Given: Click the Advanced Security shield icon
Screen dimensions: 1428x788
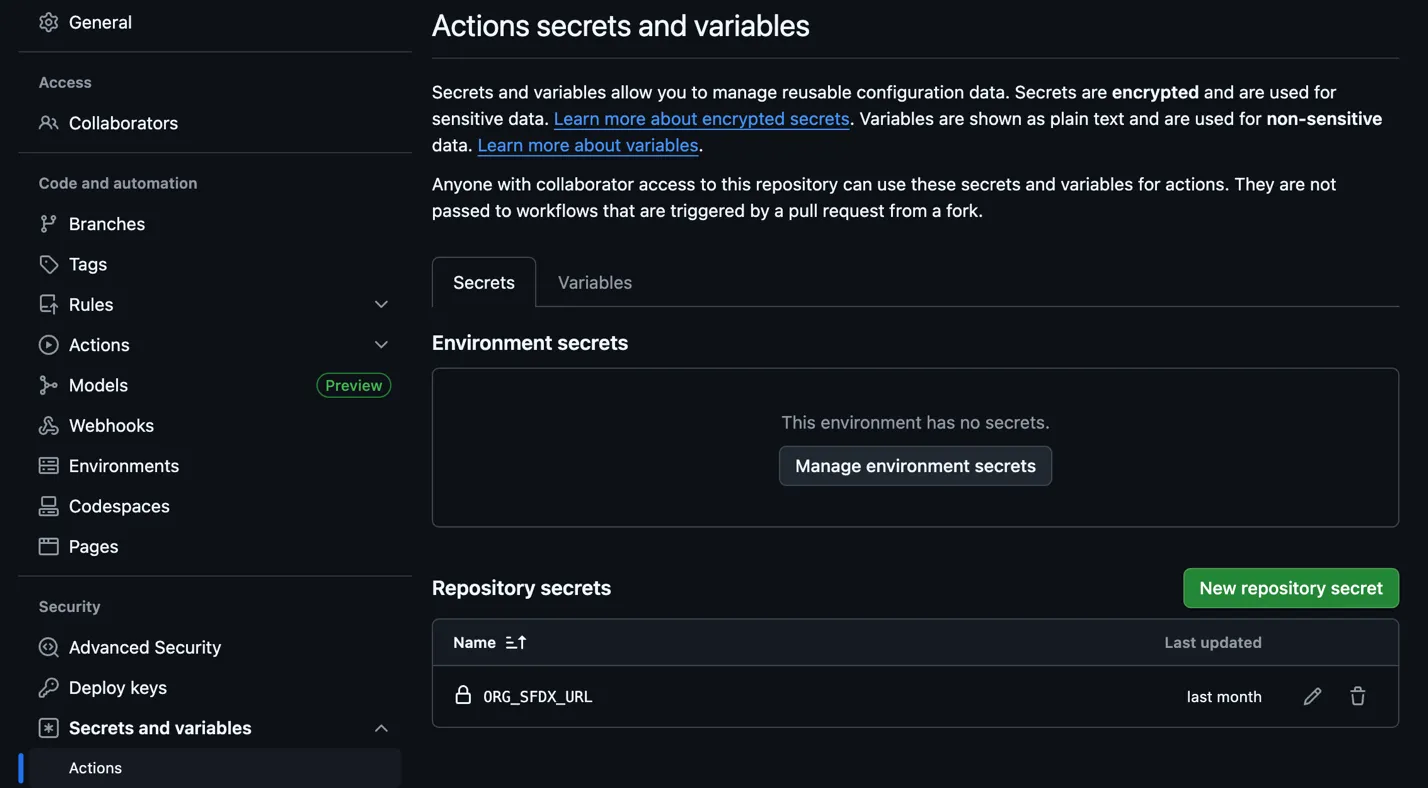Looking at the screenshot, I should tap(48, 647).
